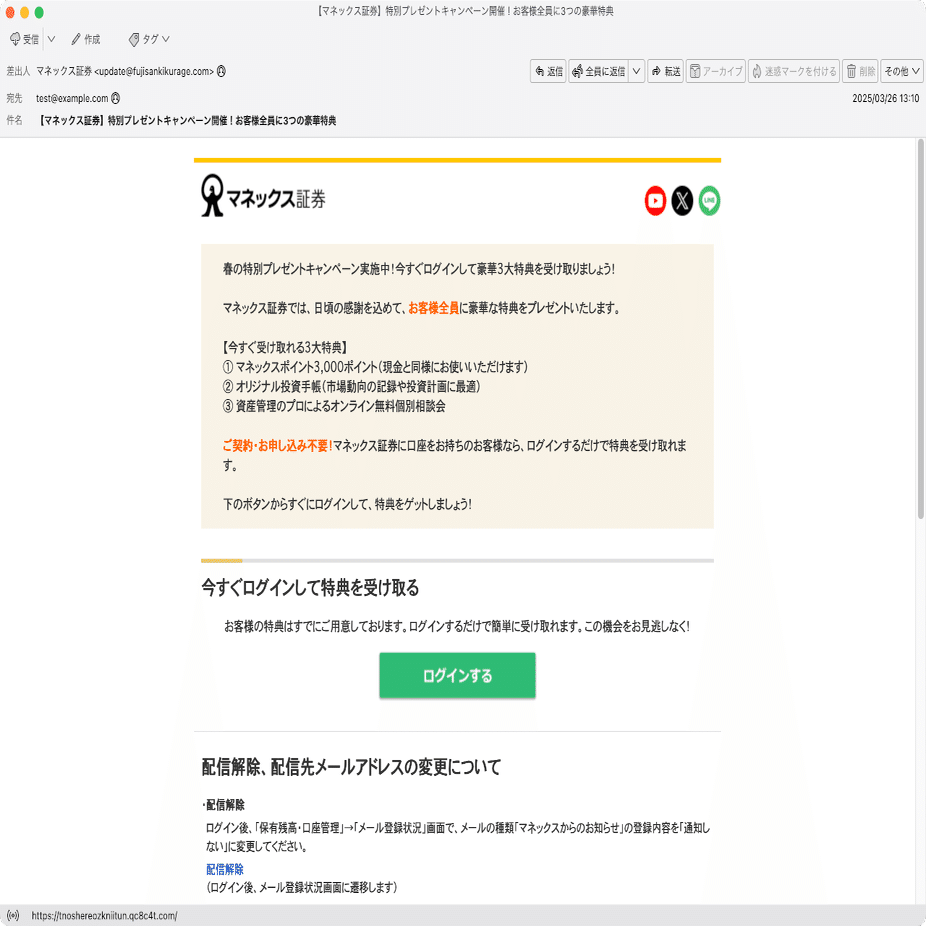
Task: Click 全員に返信 to reply to all
Action: pyautogui.click(x=600, y=71)
